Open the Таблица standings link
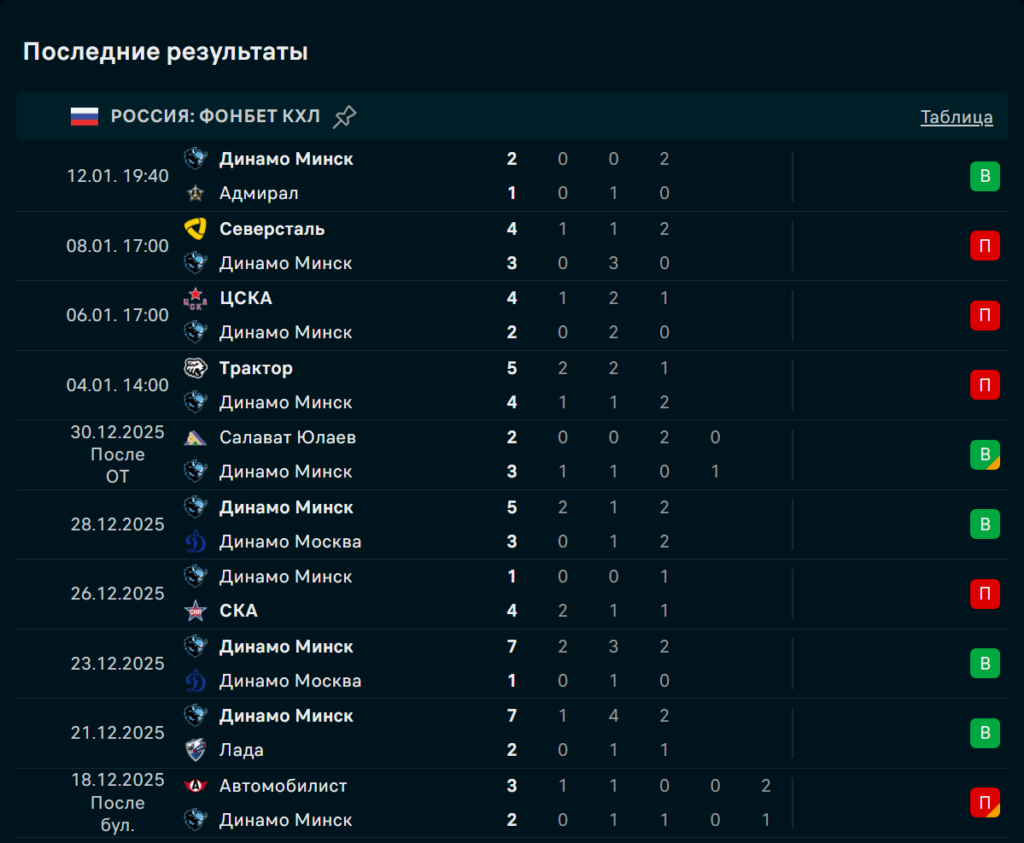The width and height of the screenshot is (1024, 843). (x=956, y=117)
